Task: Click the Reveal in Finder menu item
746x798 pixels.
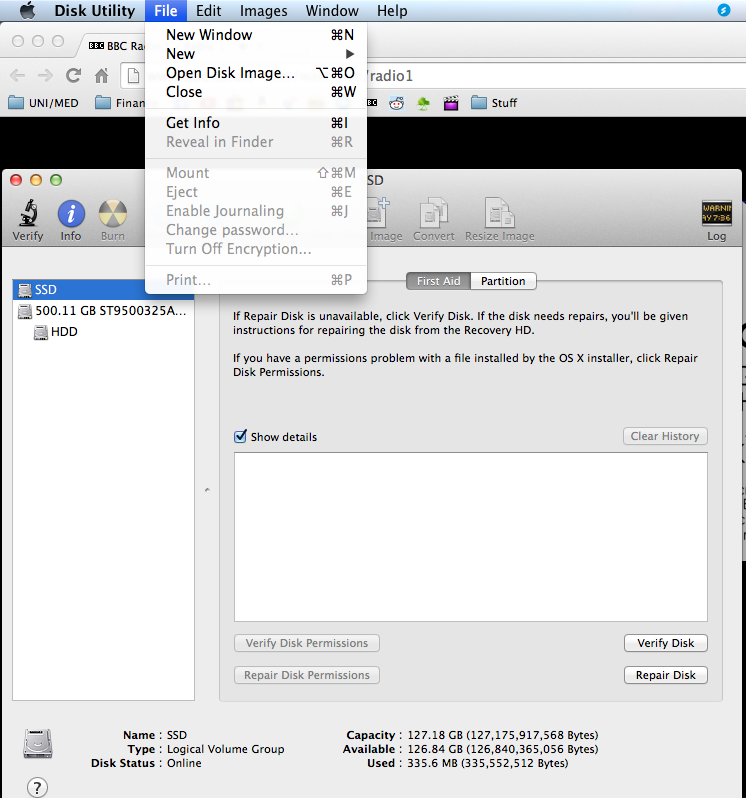Action: 256,141
